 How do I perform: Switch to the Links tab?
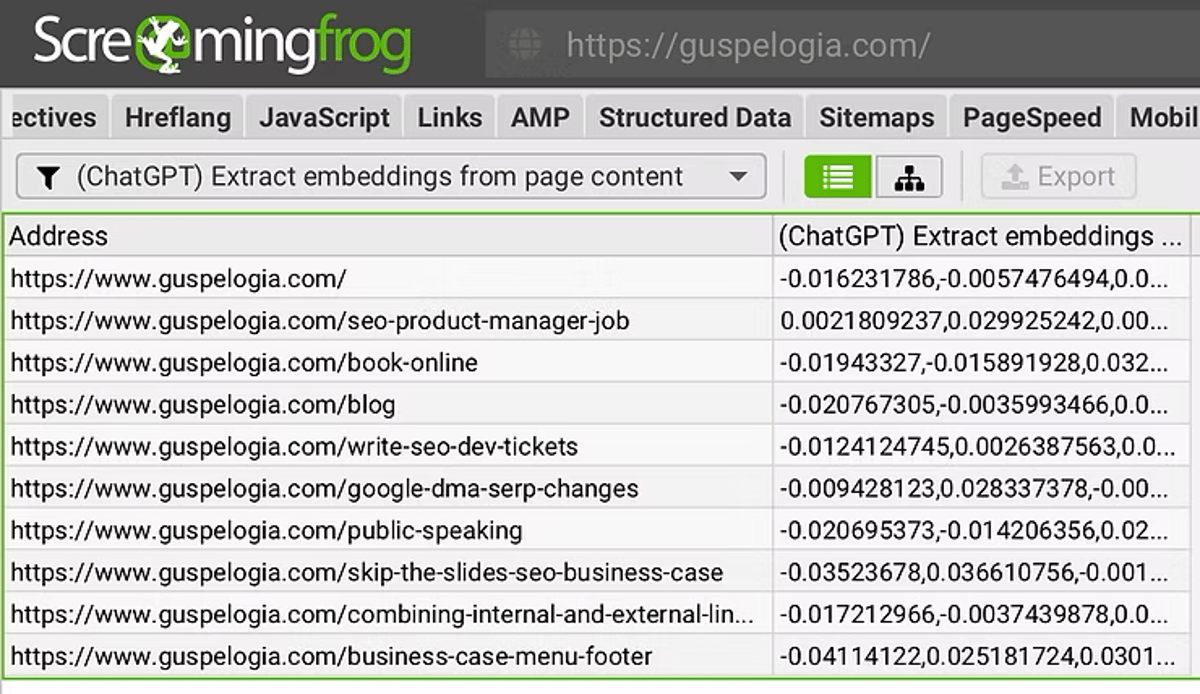coord(450,118)
